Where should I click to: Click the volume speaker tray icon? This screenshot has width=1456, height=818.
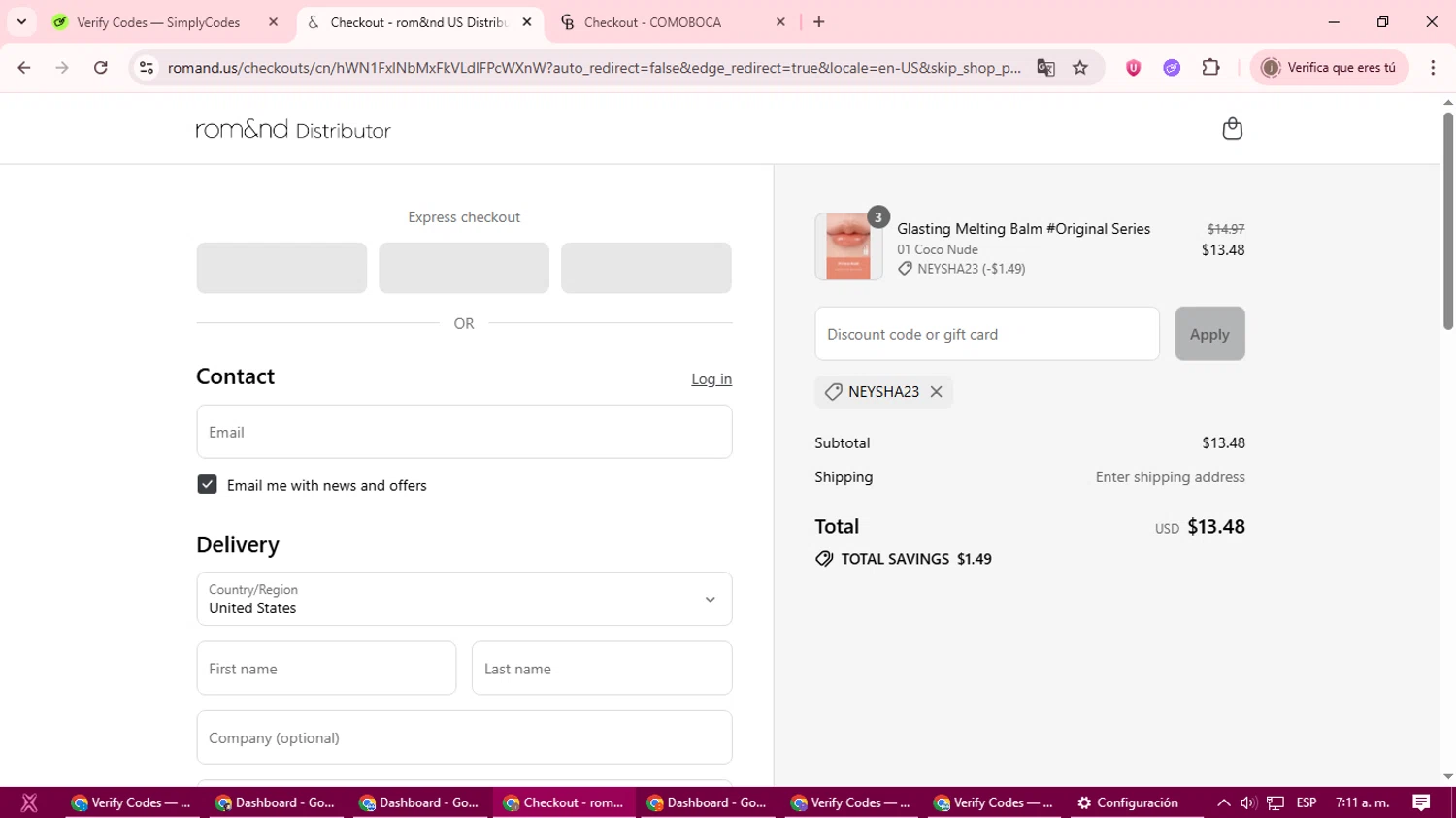(1248, 802)
